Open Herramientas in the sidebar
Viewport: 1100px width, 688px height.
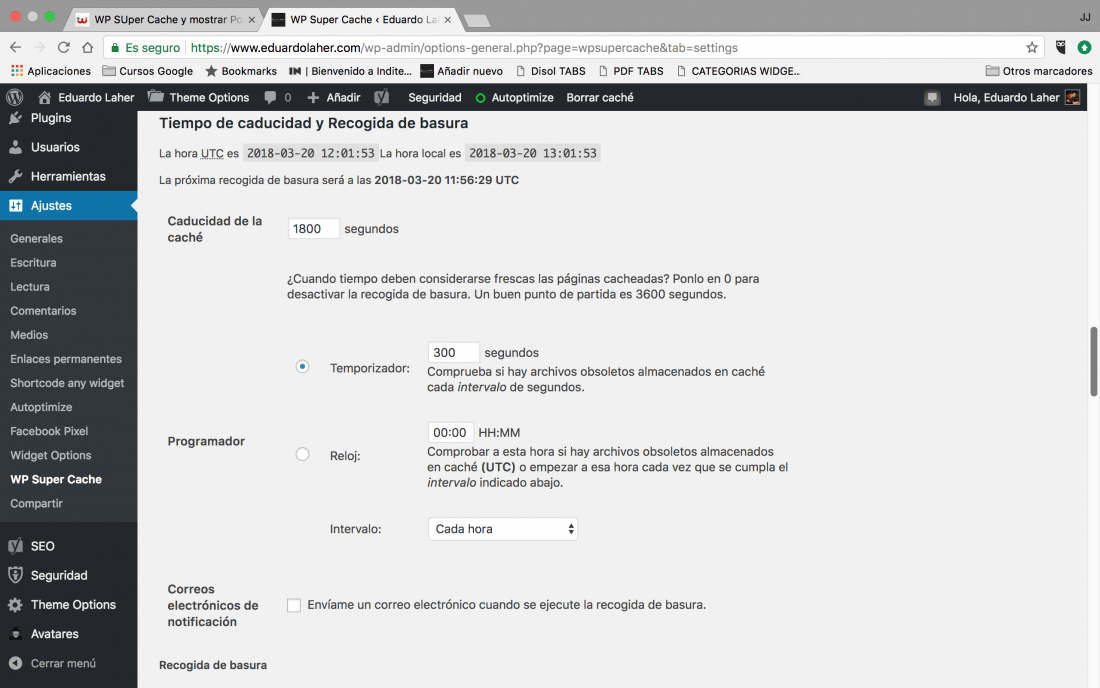click(x=69, y=177)
